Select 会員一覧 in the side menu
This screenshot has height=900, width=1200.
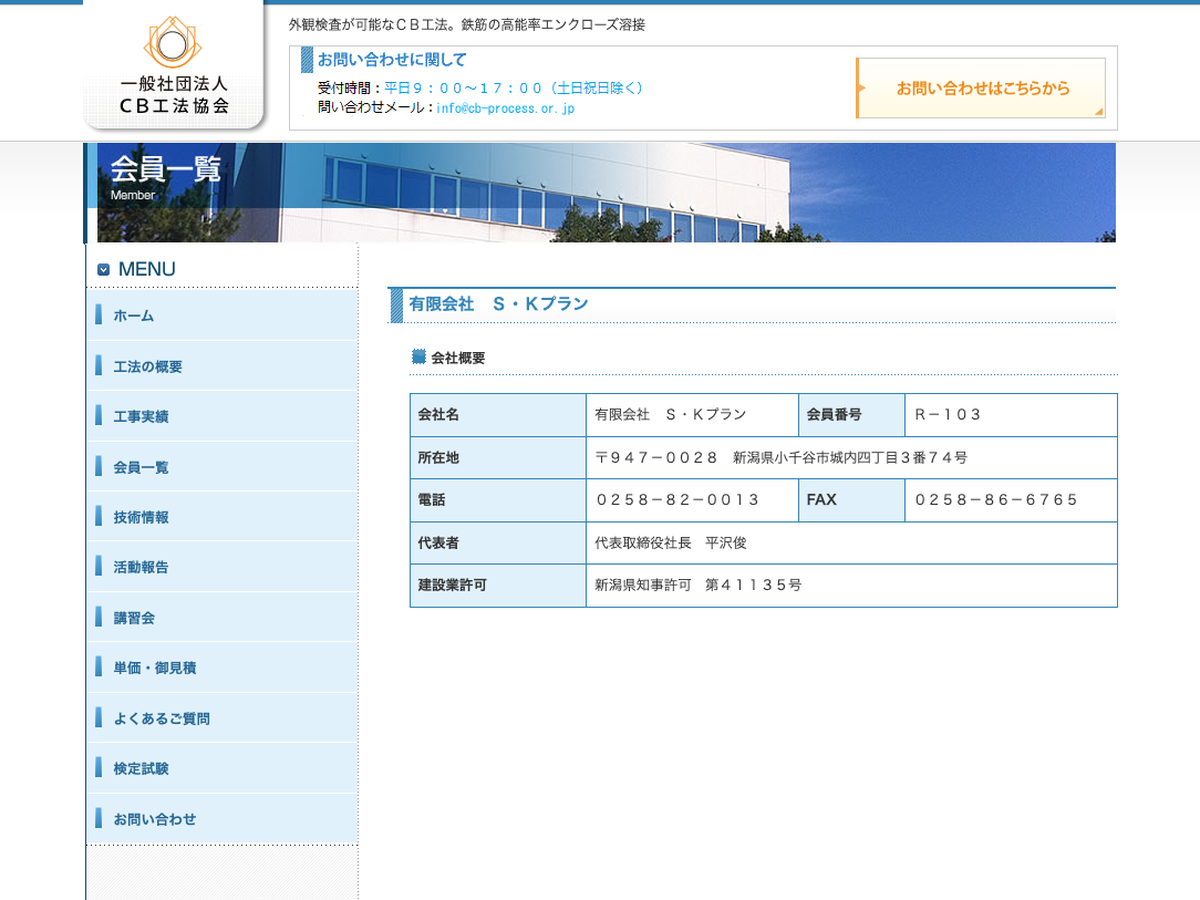[x=141, y=467]
